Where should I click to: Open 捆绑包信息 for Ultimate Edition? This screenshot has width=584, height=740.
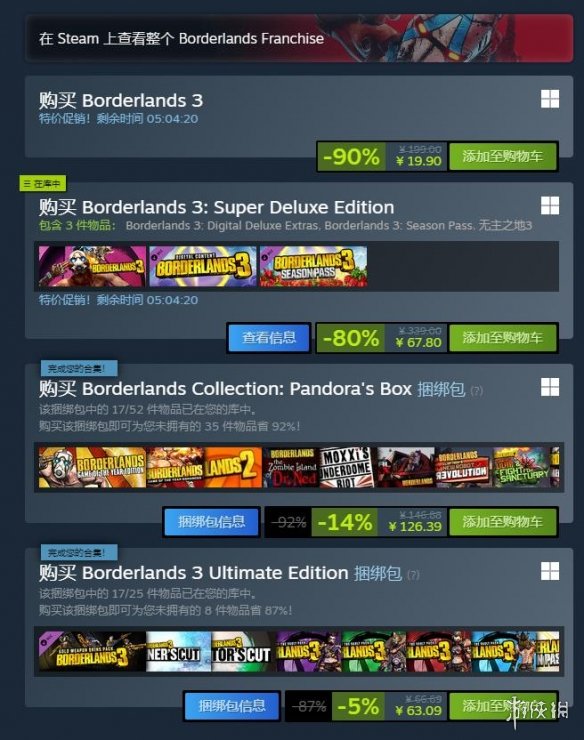232,706
